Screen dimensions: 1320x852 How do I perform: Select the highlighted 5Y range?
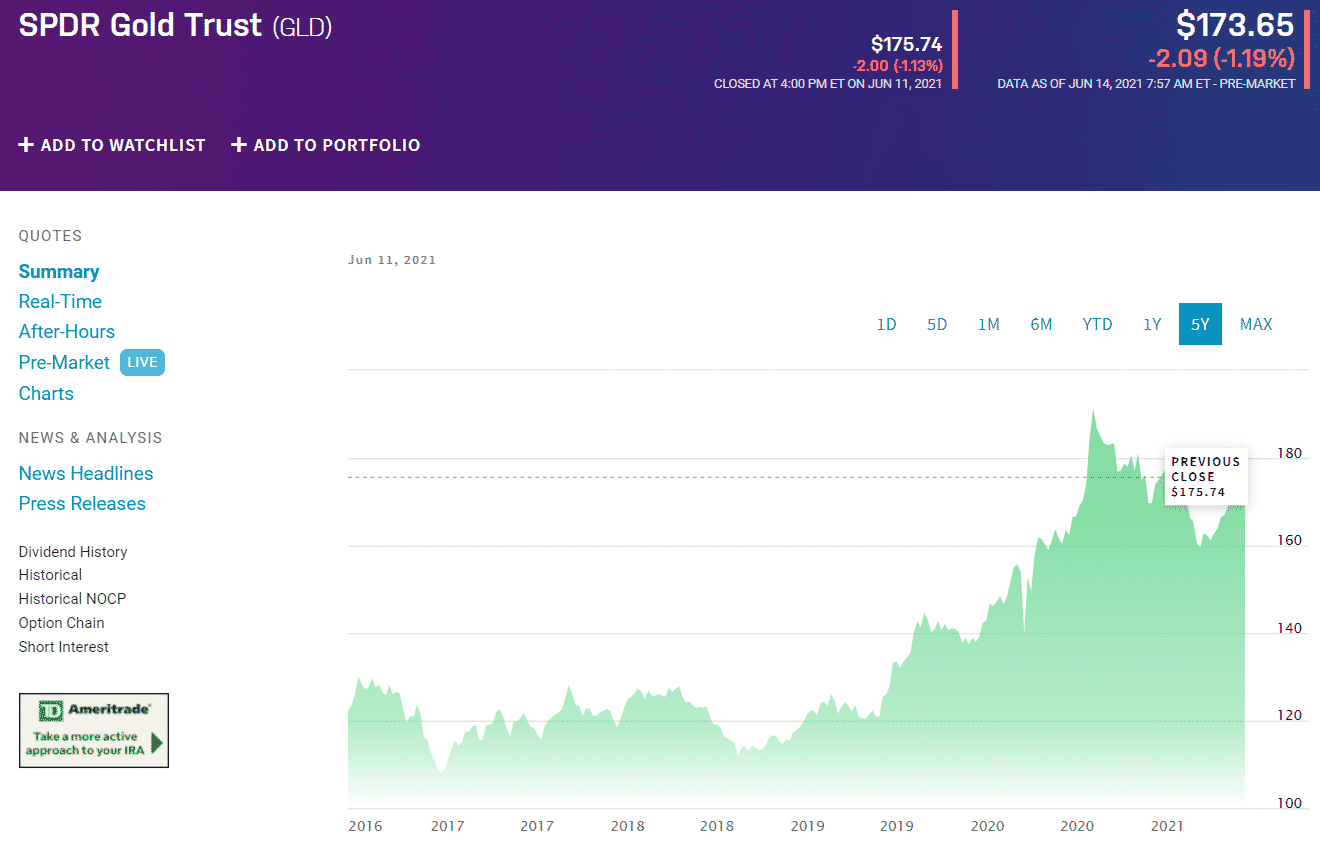(x=1200, y=324)
